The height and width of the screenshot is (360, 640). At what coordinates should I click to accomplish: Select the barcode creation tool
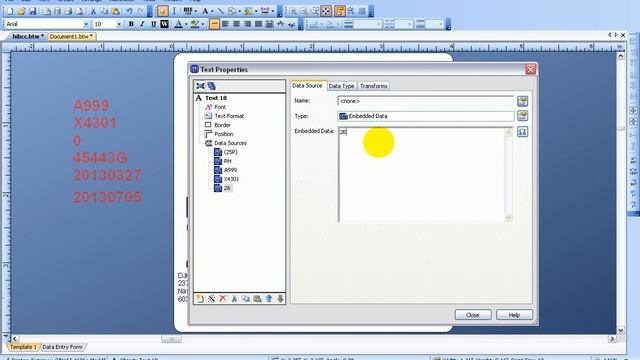187,11
